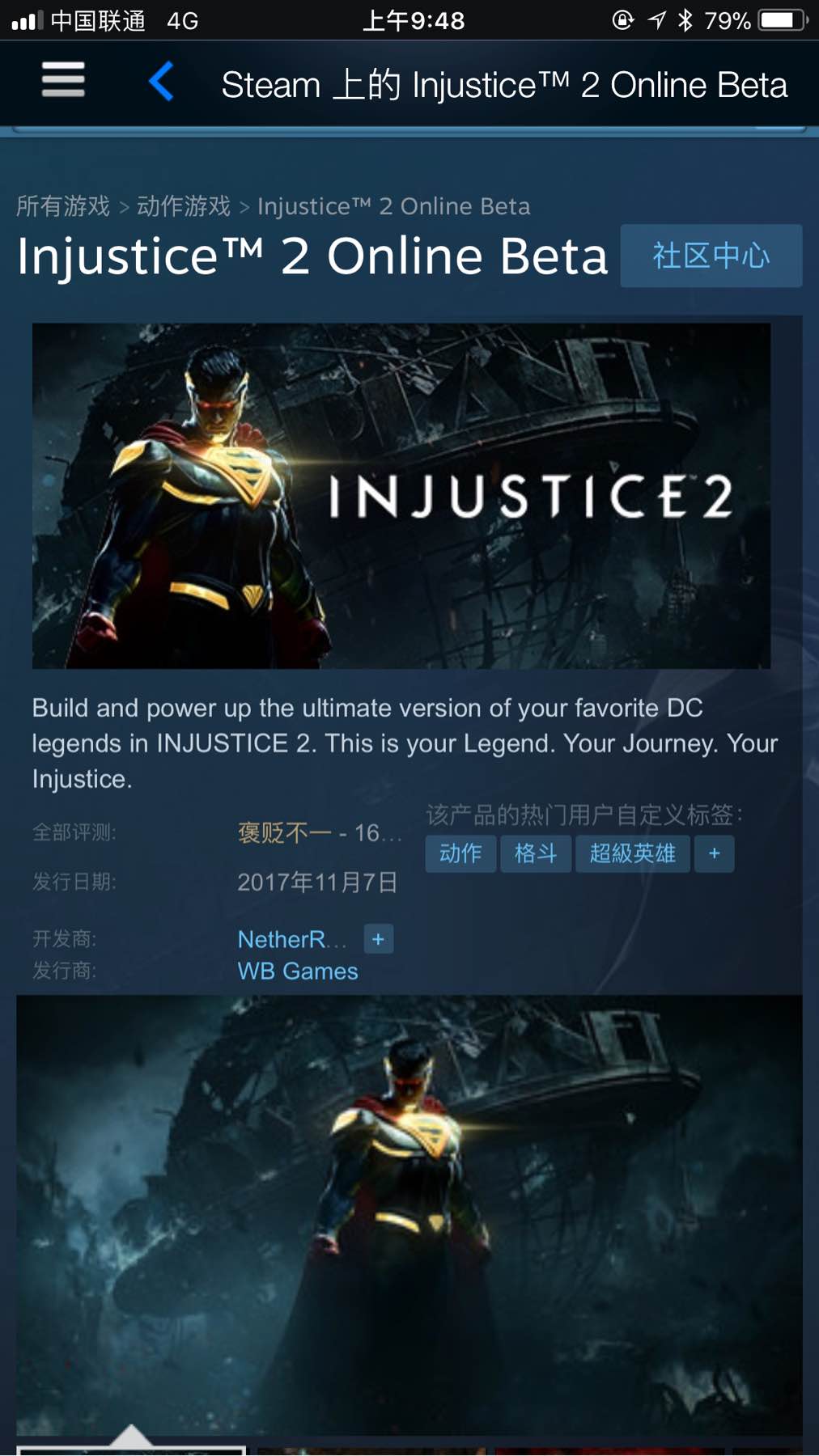Open the hamburger menu icon
The height and width of the screenshot is (1456, 819).
[63, 80]
